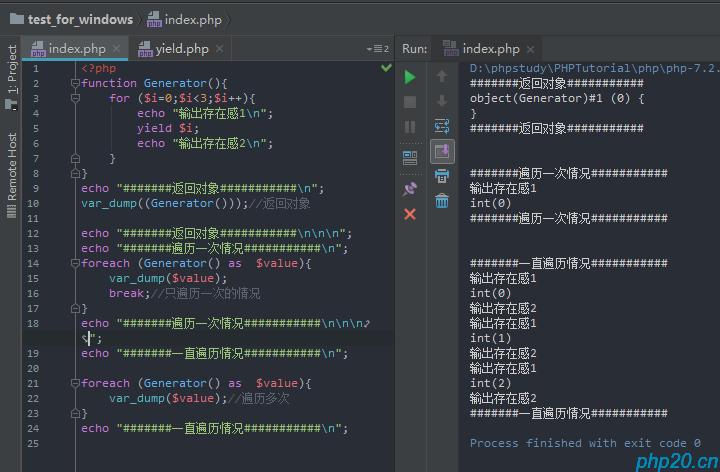Click the index.php file icon in breadcrumb
The width and height of the screenshot is (720, 472).
click(154, 19)
